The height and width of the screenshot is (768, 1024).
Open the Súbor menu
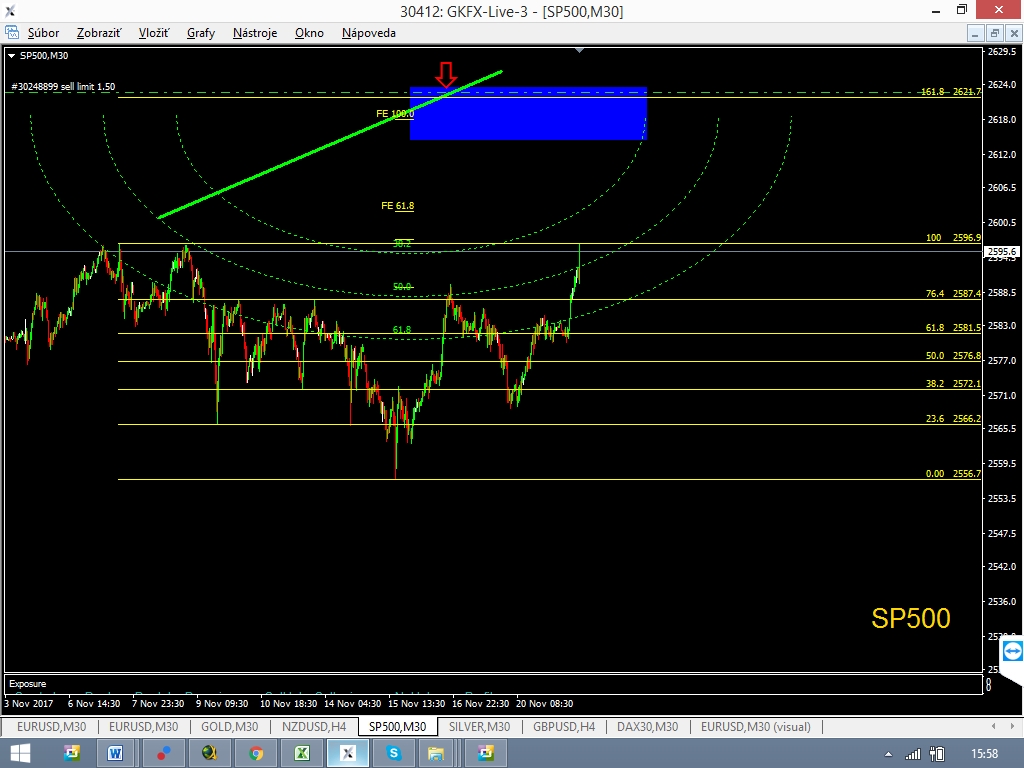43,33
